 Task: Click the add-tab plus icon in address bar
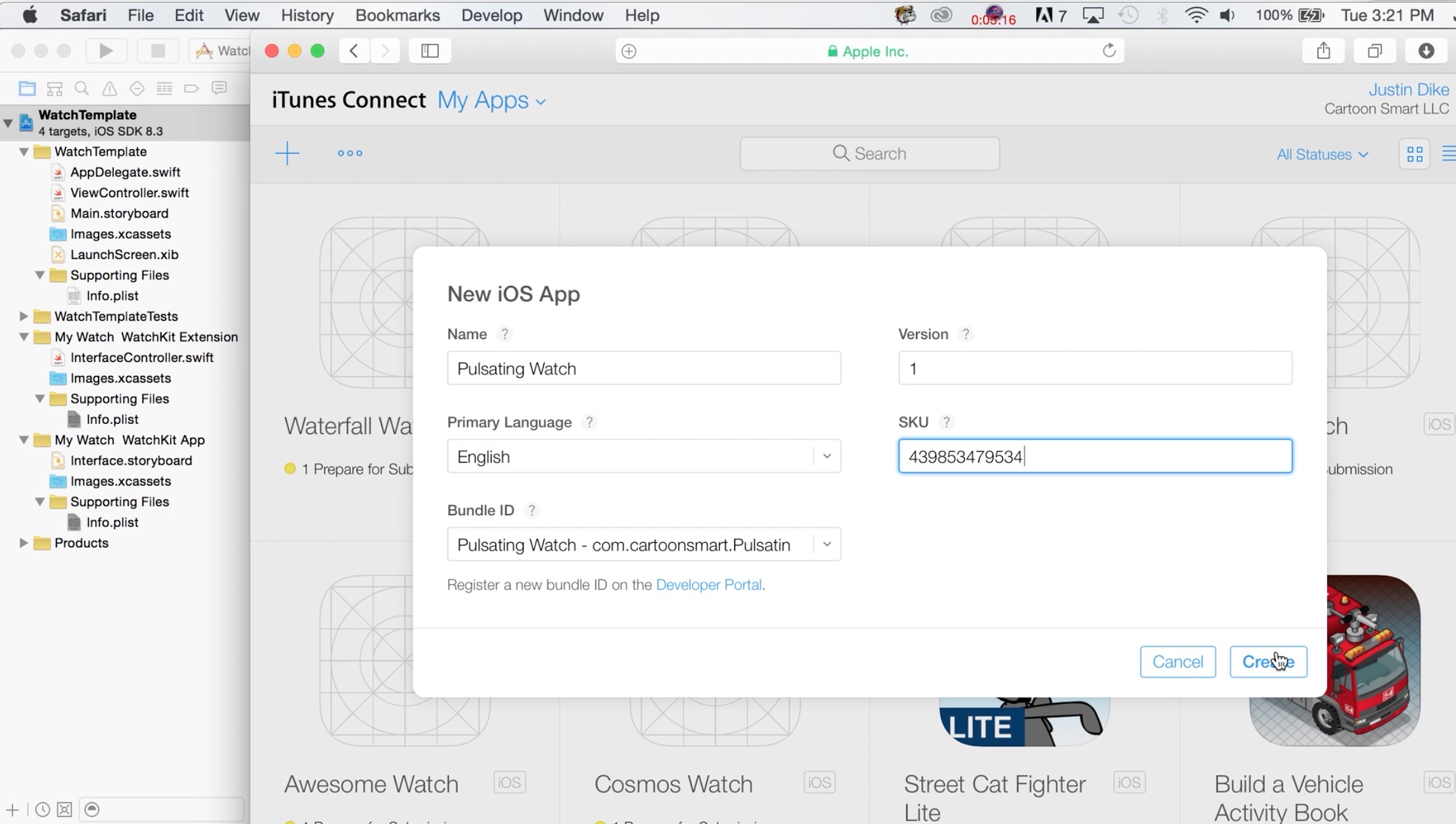point(629,51)
